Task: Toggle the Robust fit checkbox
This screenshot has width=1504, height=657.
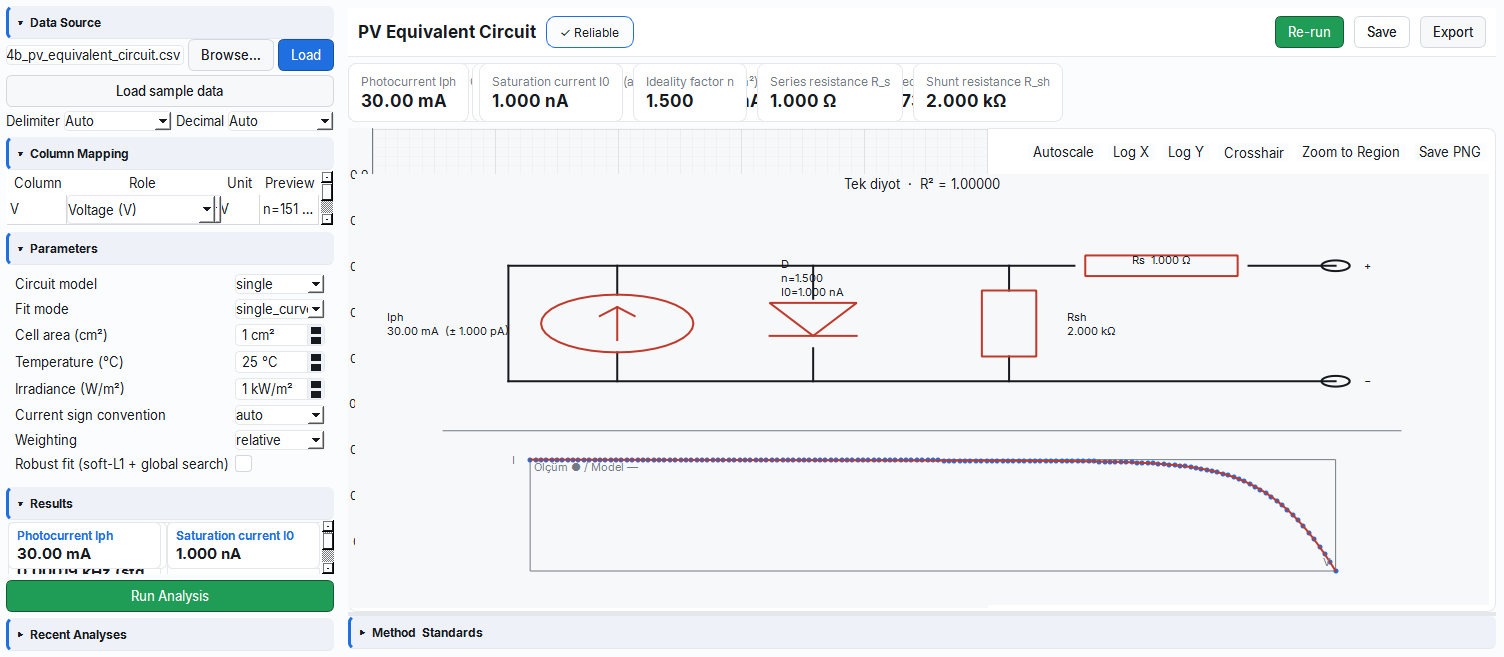Action: (x=243, y=464)
